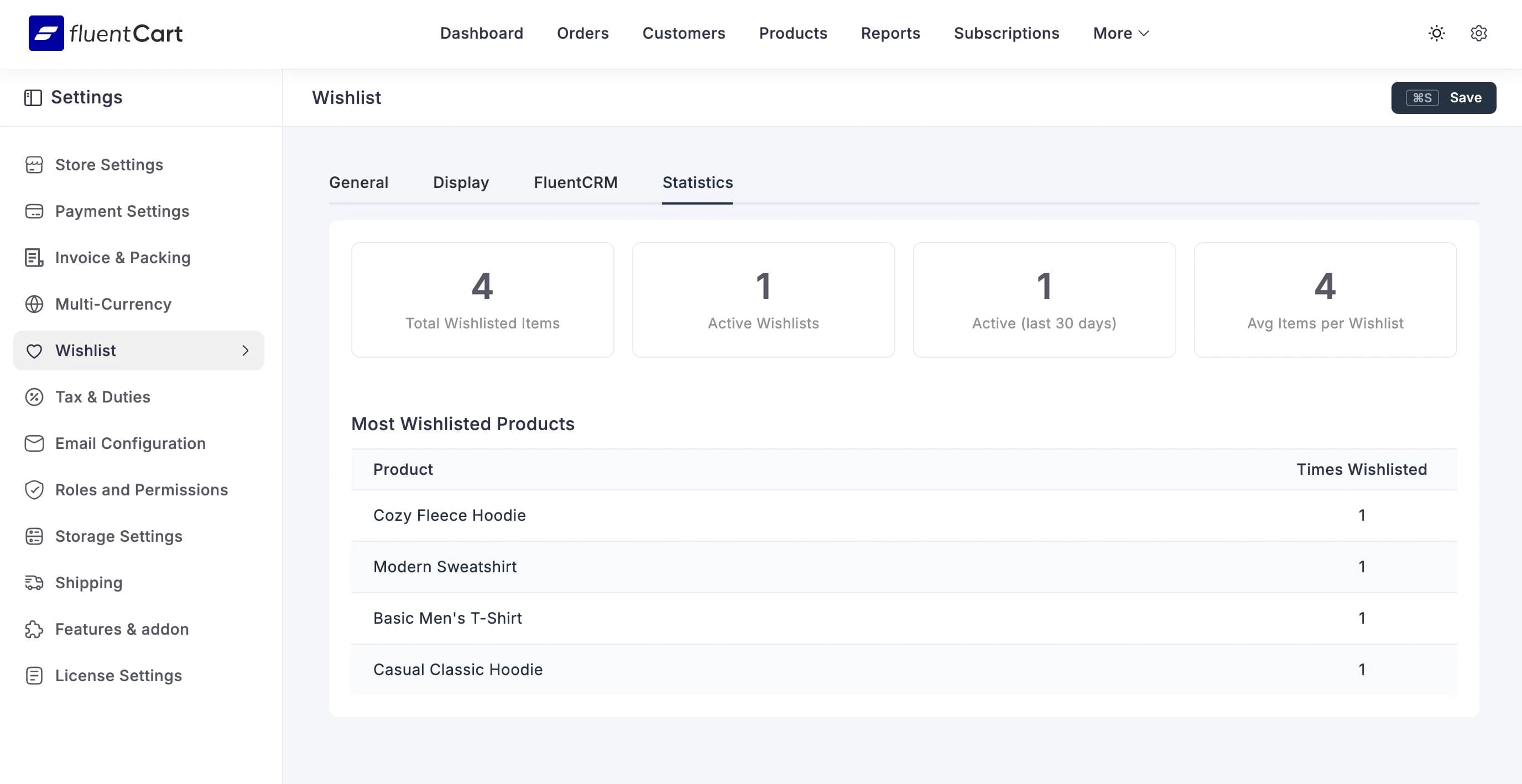
Task: Select the Email Configuration envelope icon
Action: (34, 443)
